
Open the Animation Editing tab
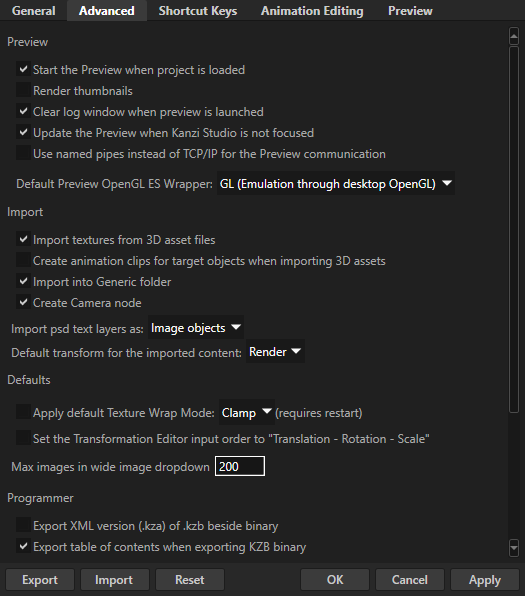(312, 11)
